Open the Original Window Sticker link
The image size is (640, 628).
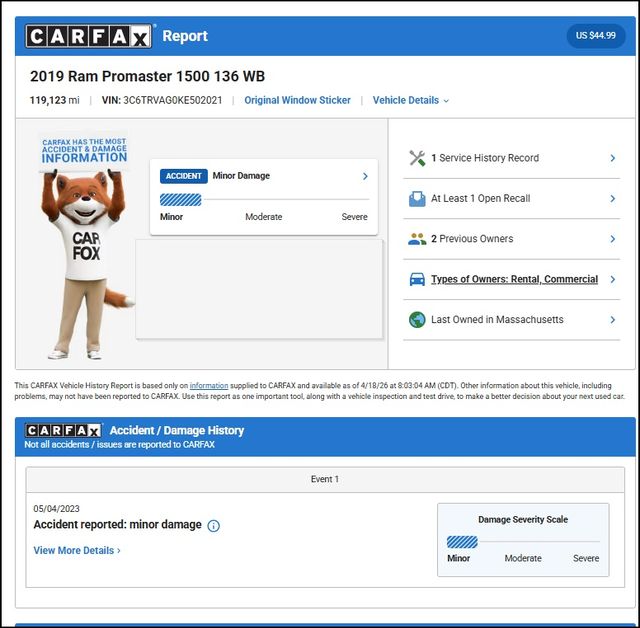(297, 101)
